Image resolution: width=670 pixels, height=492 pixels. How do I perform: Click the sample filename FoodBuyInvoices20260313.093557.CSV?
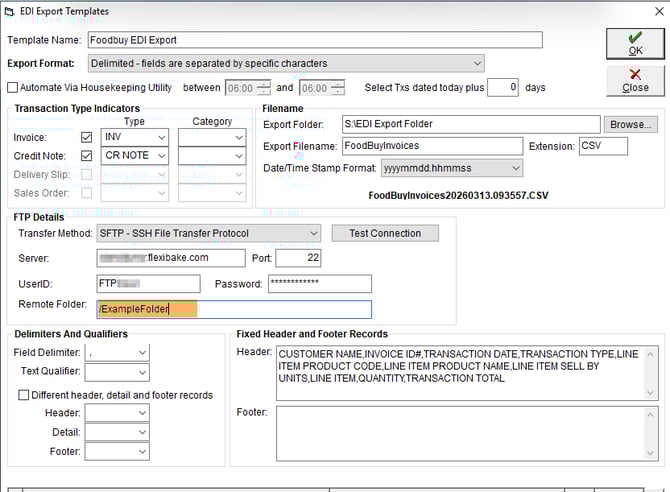coord(458,195)
